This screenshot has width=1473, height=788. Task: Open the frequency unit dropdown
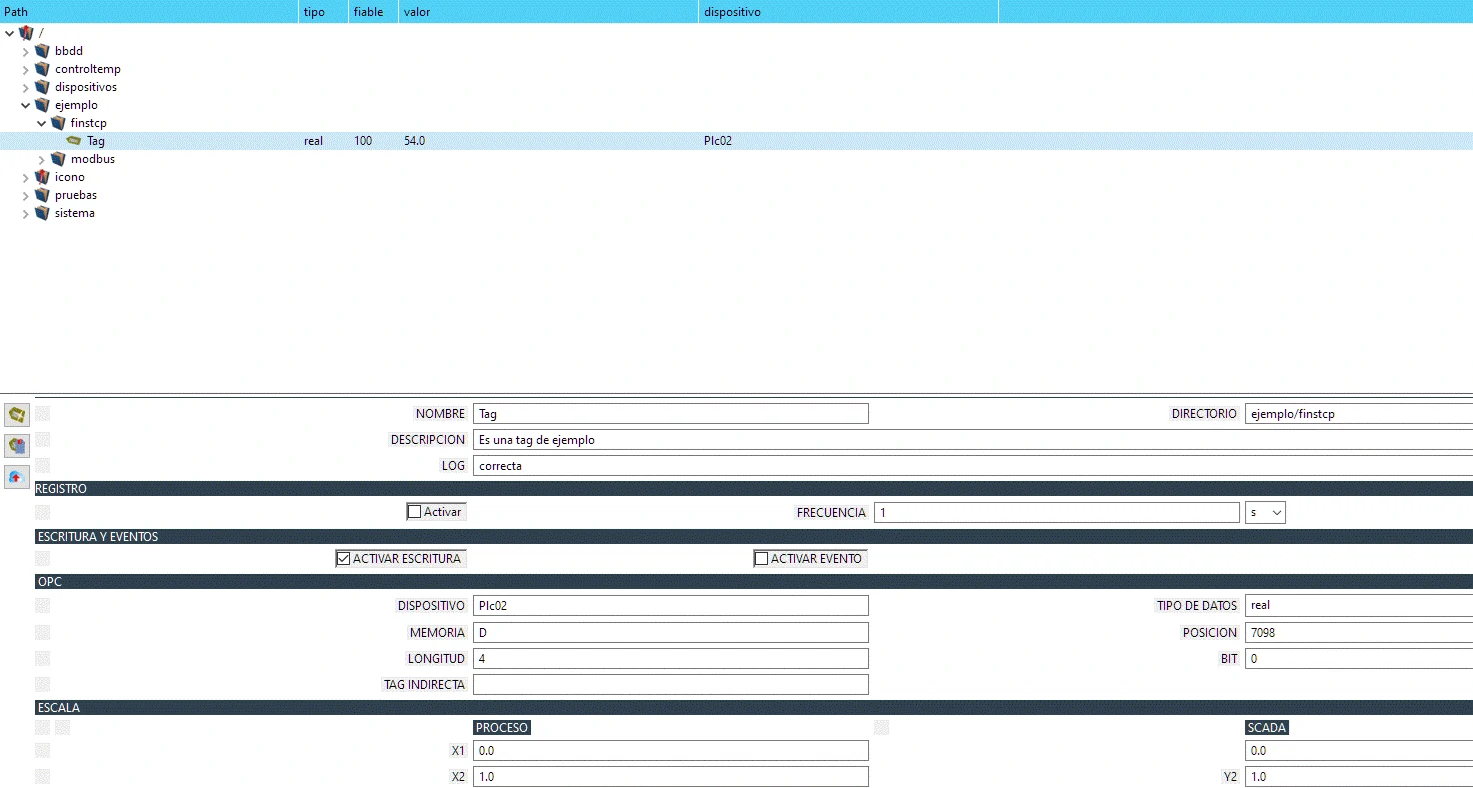point(1265,512)
